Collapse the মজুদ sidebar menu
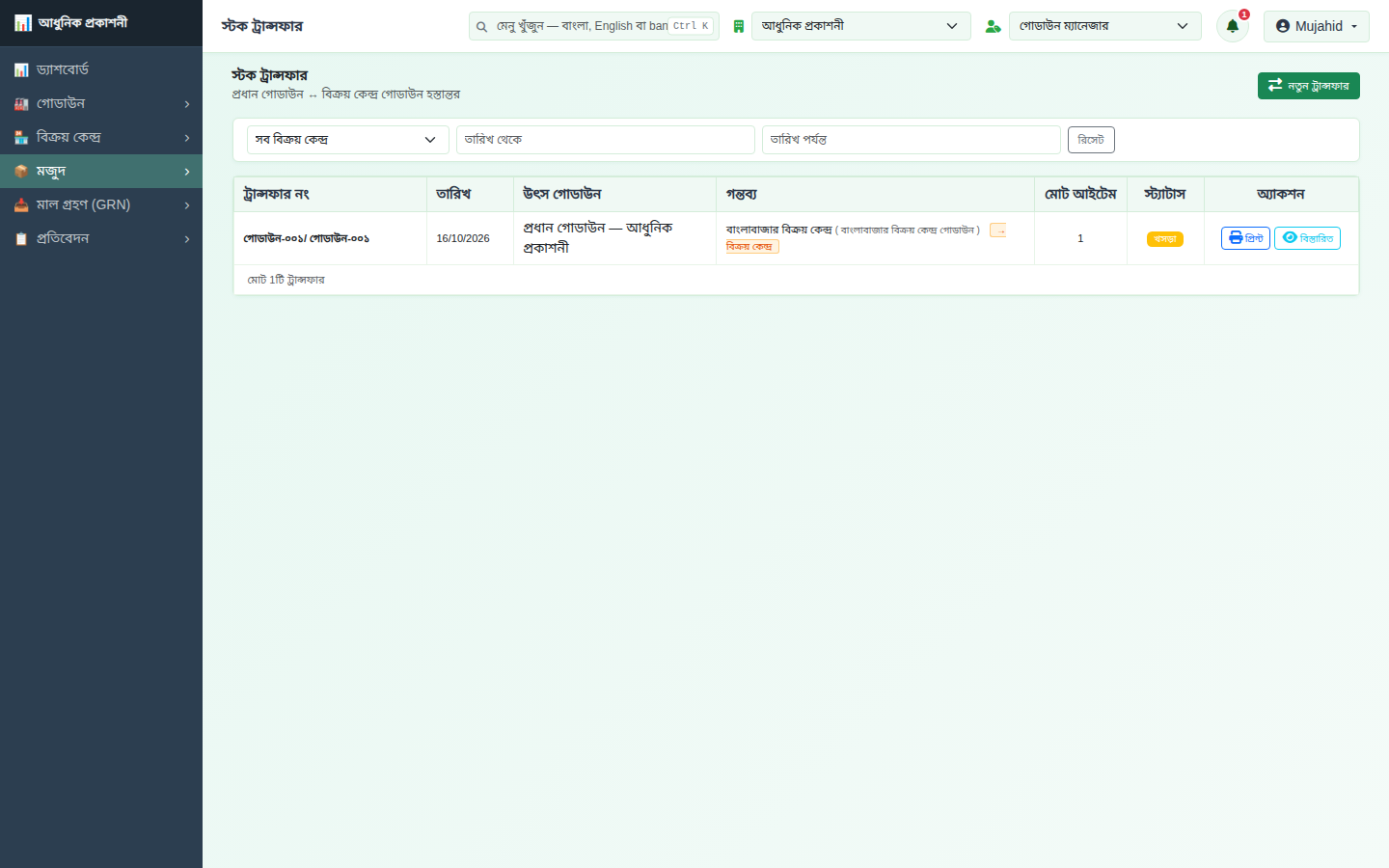This screenshot has height=868, width=1389. [101, 171]
